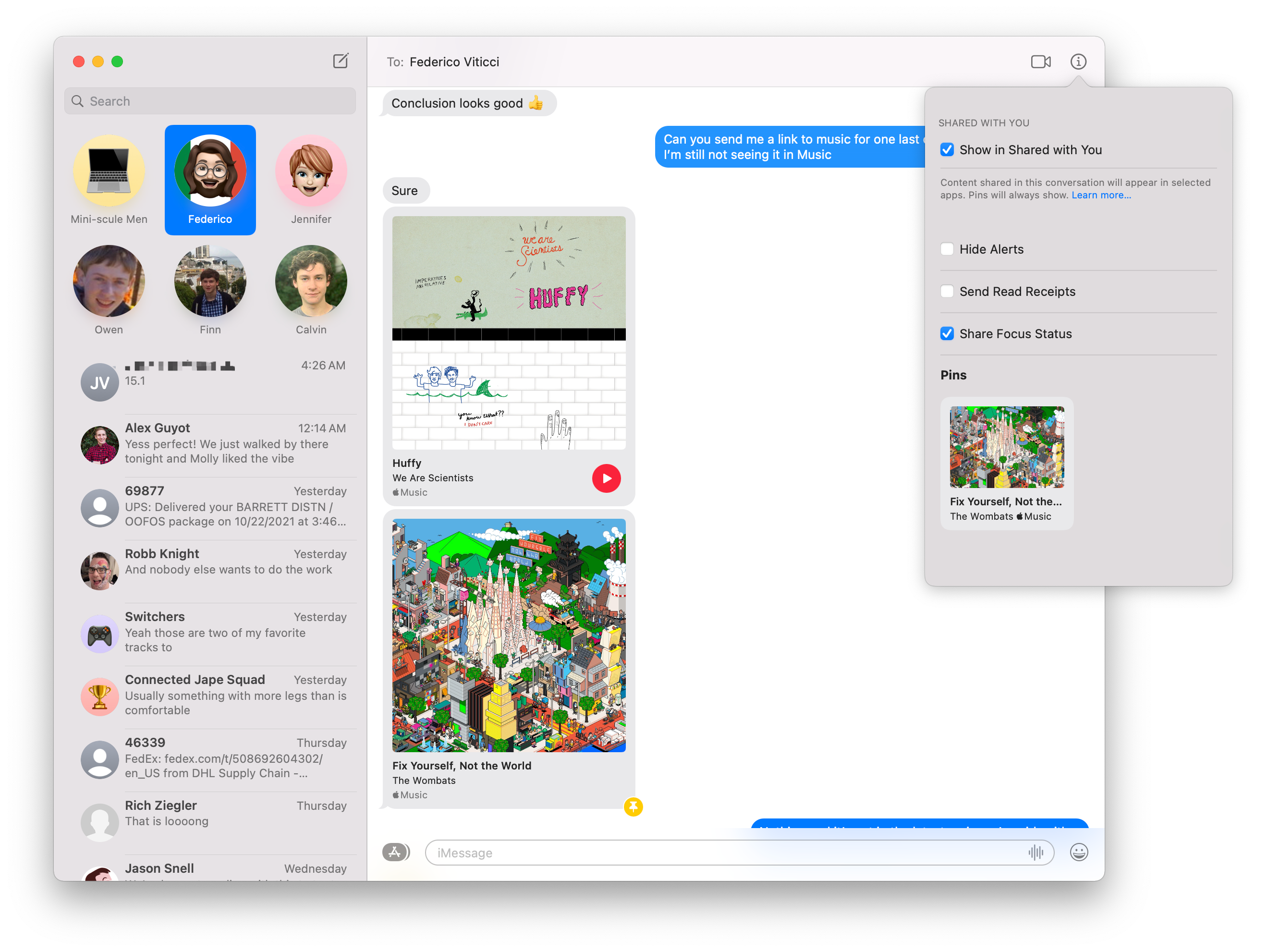Enable Hide Alerts checkbox

tap(947, 249)
